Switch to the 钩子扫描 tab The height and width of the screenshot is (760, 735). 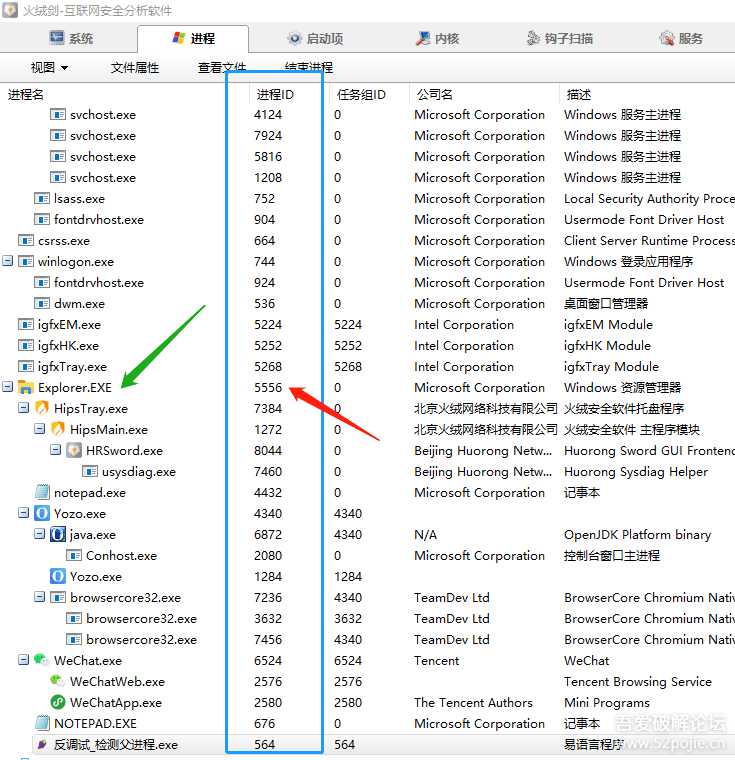coord(560,38)
